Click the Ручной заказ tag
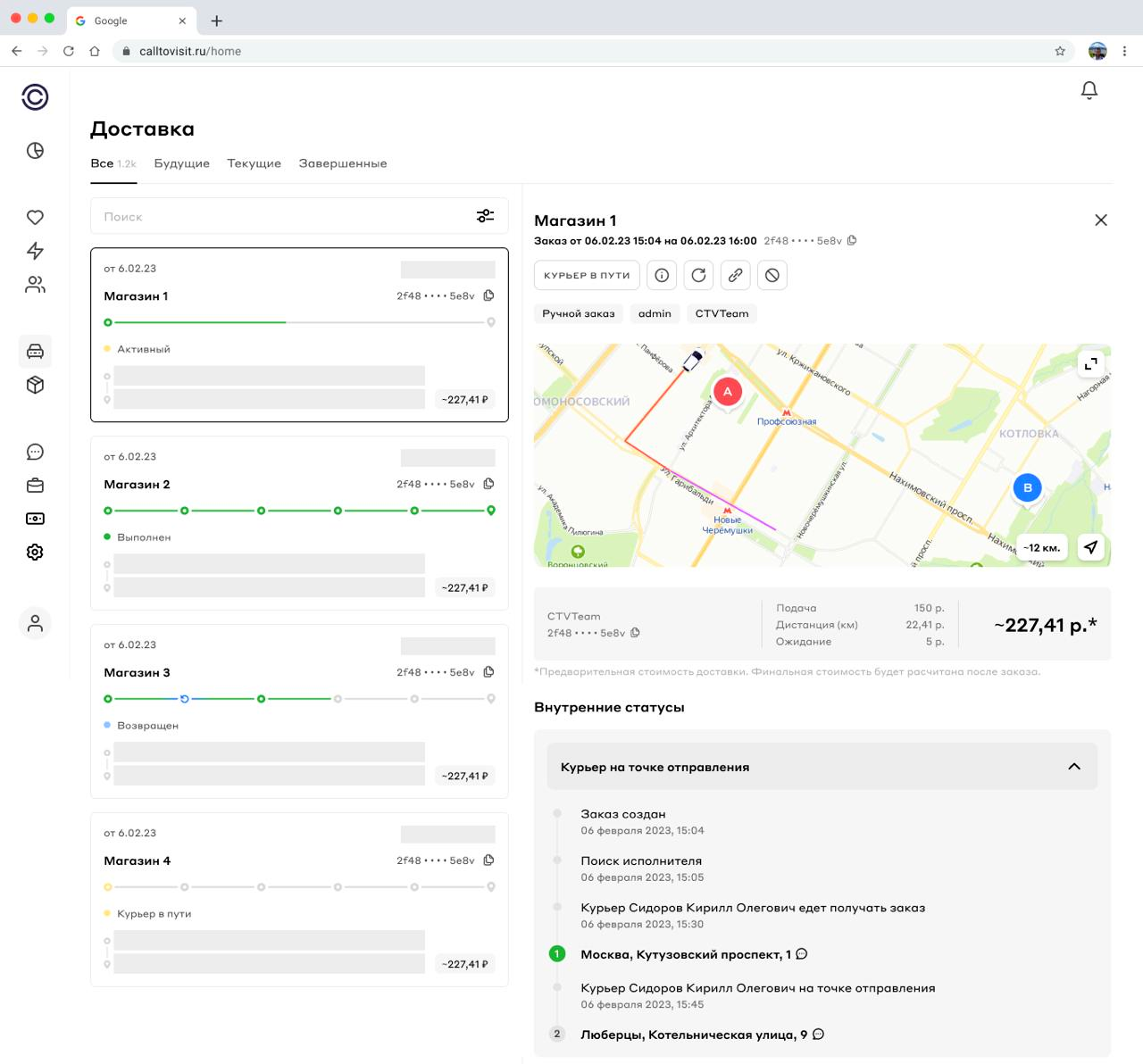Viewport: 1143px width, 1064px height. click(x=578, y=313)
